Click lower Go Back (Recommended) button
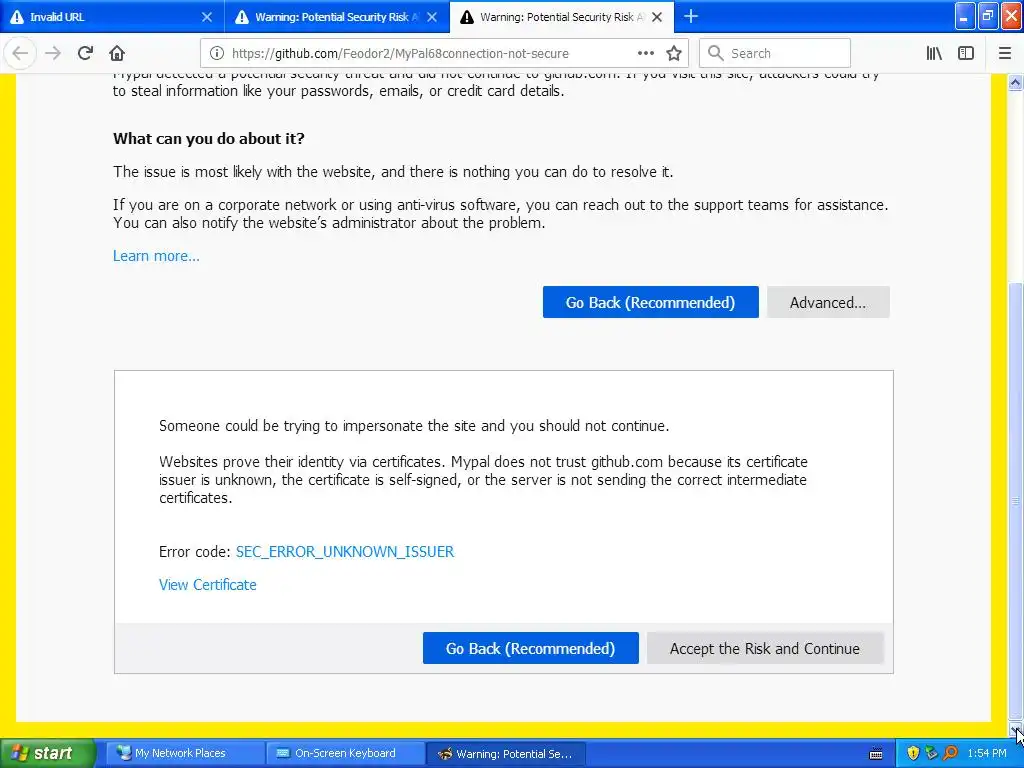 click(530, 648)
